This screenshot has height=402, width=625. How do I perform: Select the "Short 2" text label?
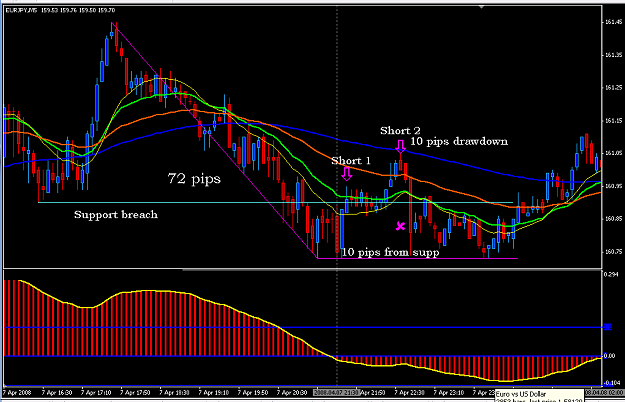pos(400,131)
